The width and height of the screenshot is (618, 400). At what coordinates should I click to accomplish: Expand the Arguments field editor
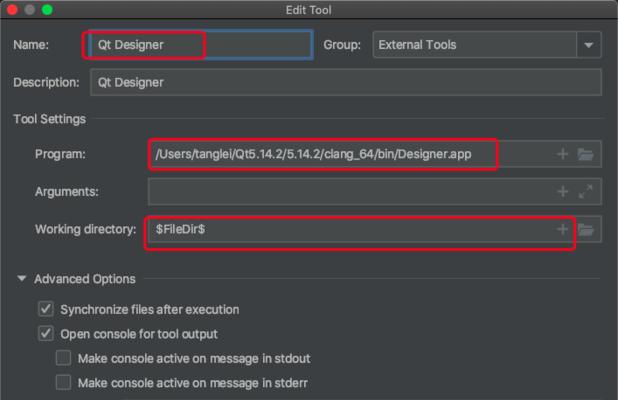(585, 192)
